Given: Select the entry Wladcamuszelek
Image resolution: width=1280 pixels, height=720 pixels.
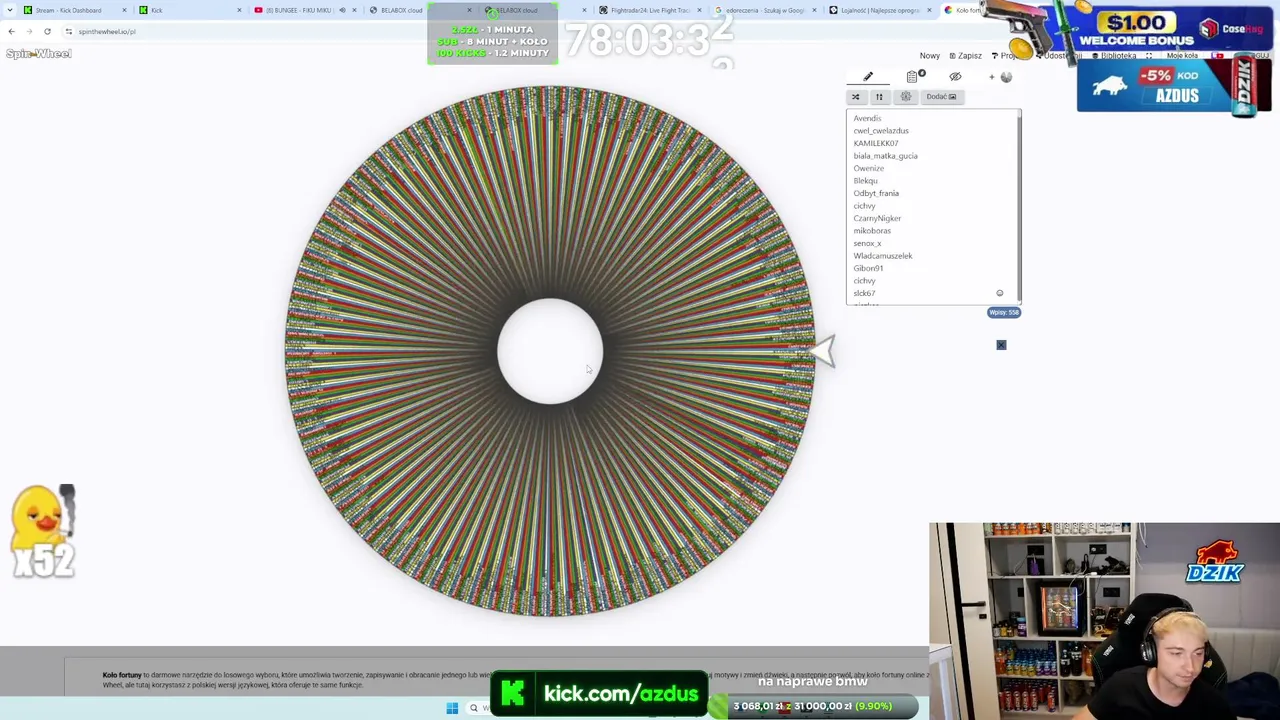Looking at the screenshot, I should pyautogui.click(x=883, y=256).
